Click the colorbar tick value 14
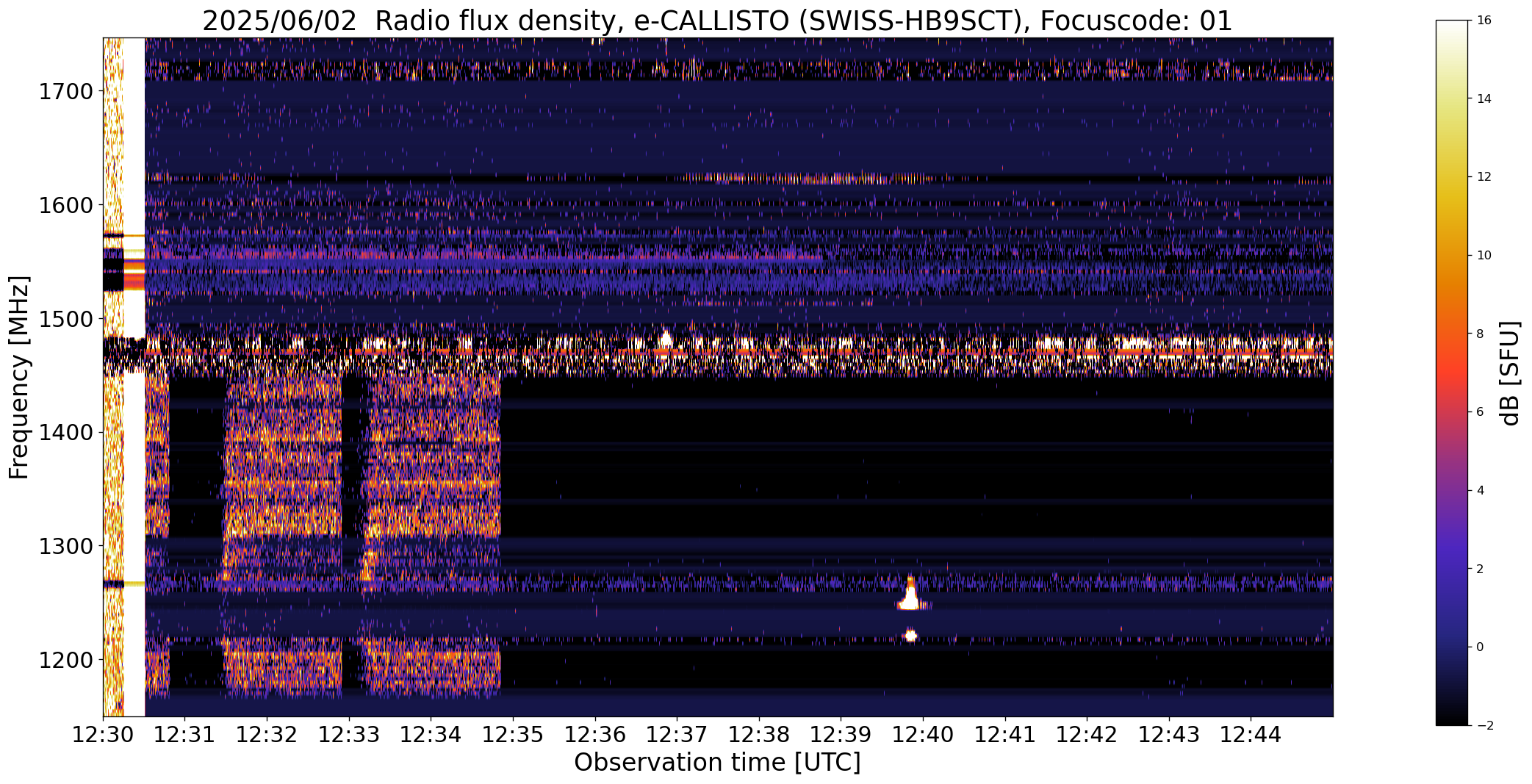This screenshot has width=1532, height=784. (x=1484, y=98)
